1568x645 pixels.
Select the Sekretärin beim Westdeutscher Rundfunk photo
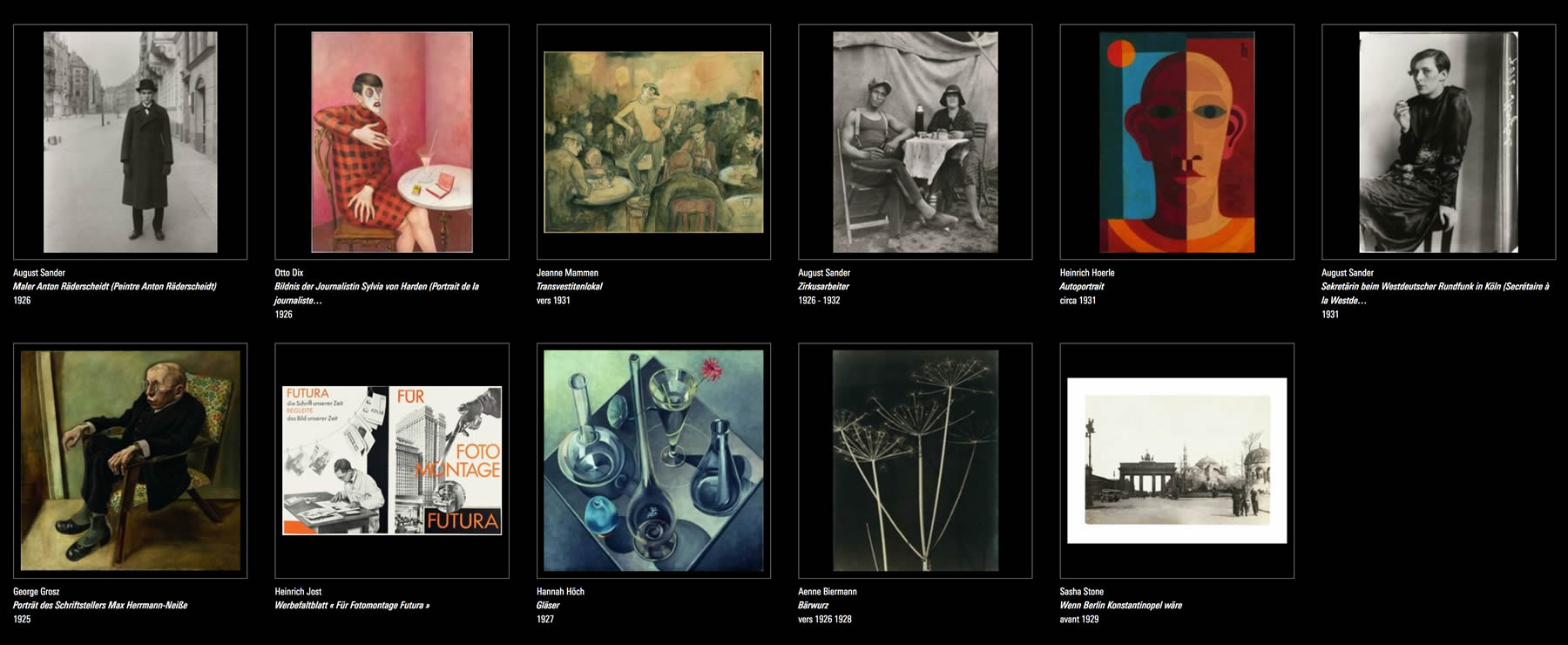tap(1438, 142)
